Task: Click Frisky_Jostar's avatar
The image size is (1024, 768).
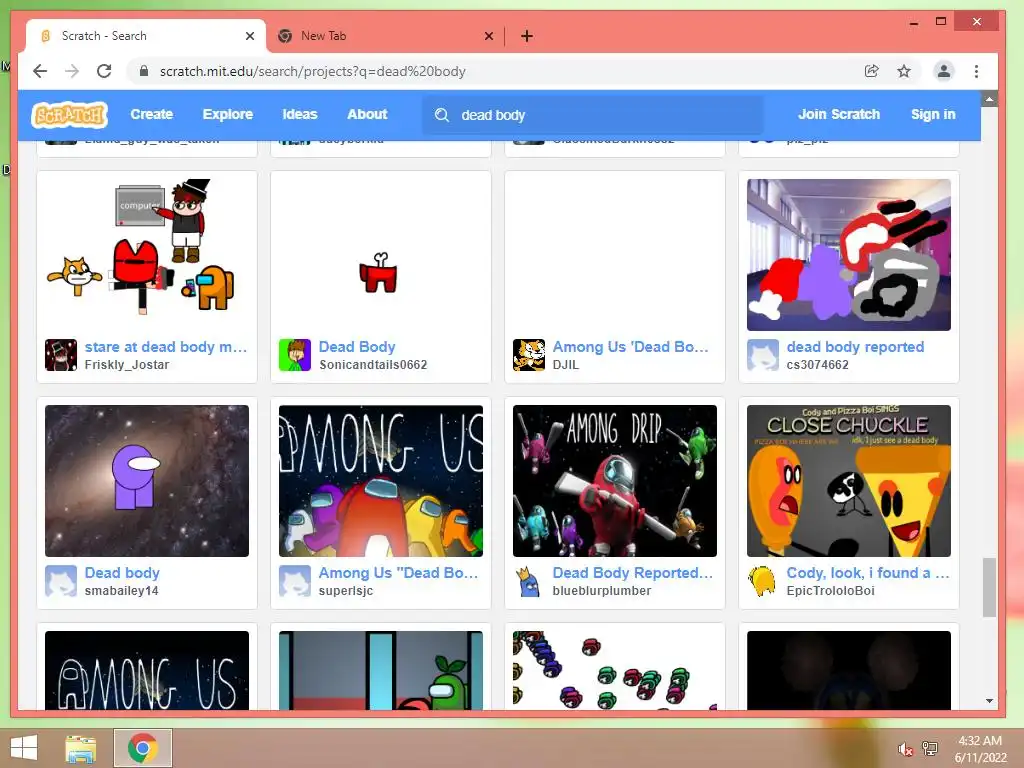Action: 61,355
